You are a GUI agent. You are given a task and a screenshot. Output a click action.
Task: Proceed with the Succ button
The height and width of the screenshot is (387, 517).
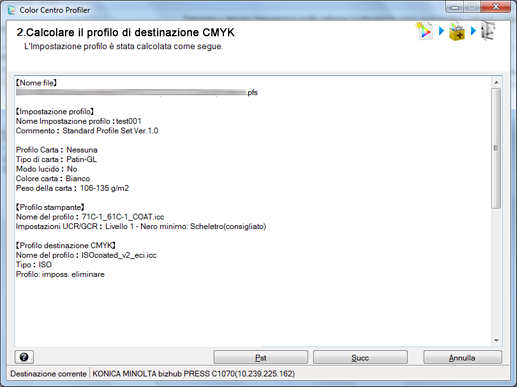(x=360, y=357)
